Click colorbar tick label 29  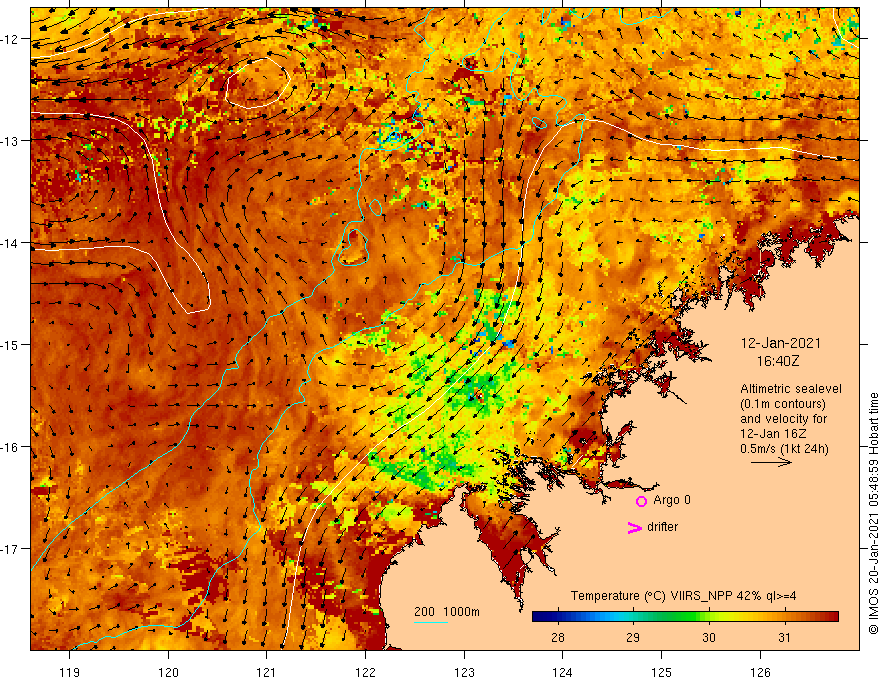coord(633,637)
